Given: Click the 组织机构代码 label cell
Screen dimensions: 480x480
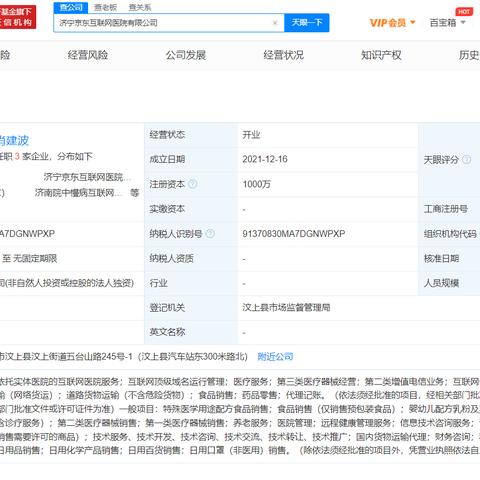Looking at the screenshot, I should (449, 234).
